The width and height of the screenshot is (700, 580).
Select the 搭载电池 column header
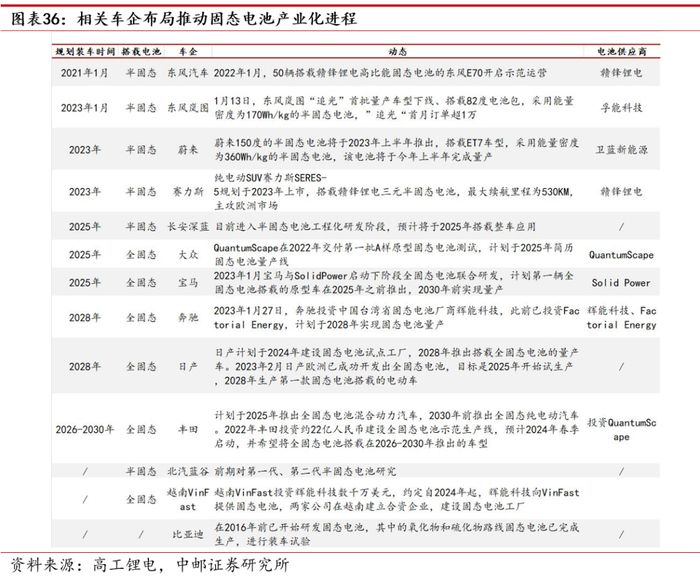pyautogui.click(x=141, y=52)
